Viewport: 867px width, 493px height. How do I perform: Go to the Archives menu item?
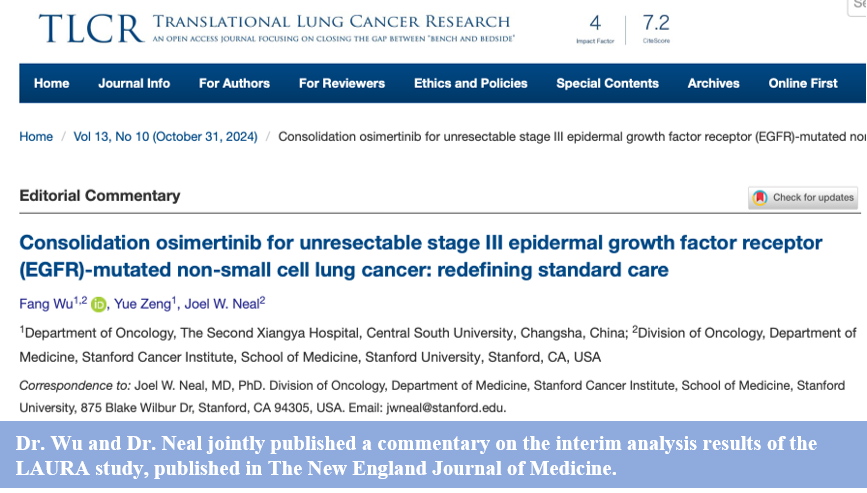pos(713,84)
